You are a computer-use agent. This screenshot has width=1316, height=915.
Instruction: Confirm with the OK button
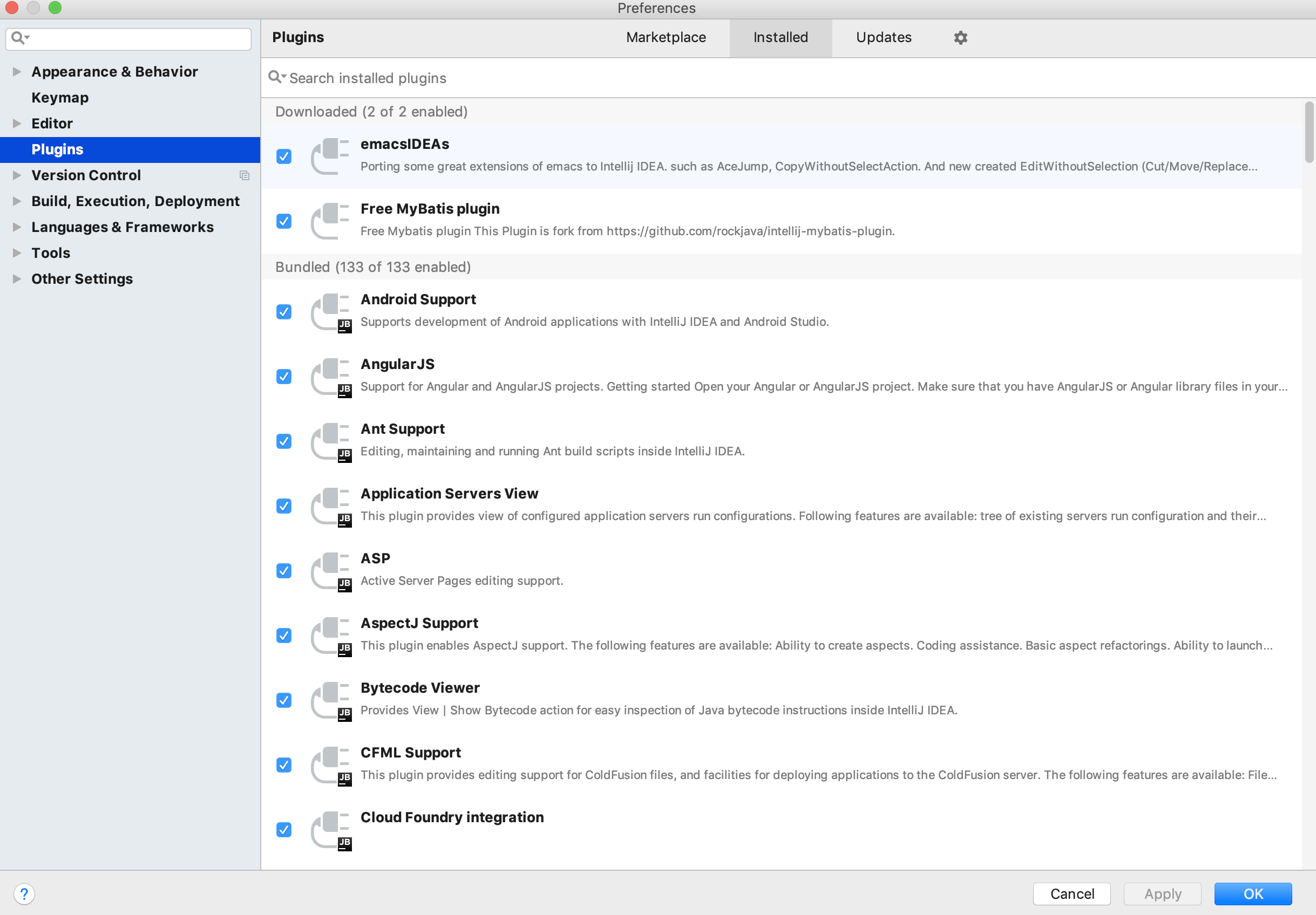coord(1252,893)
